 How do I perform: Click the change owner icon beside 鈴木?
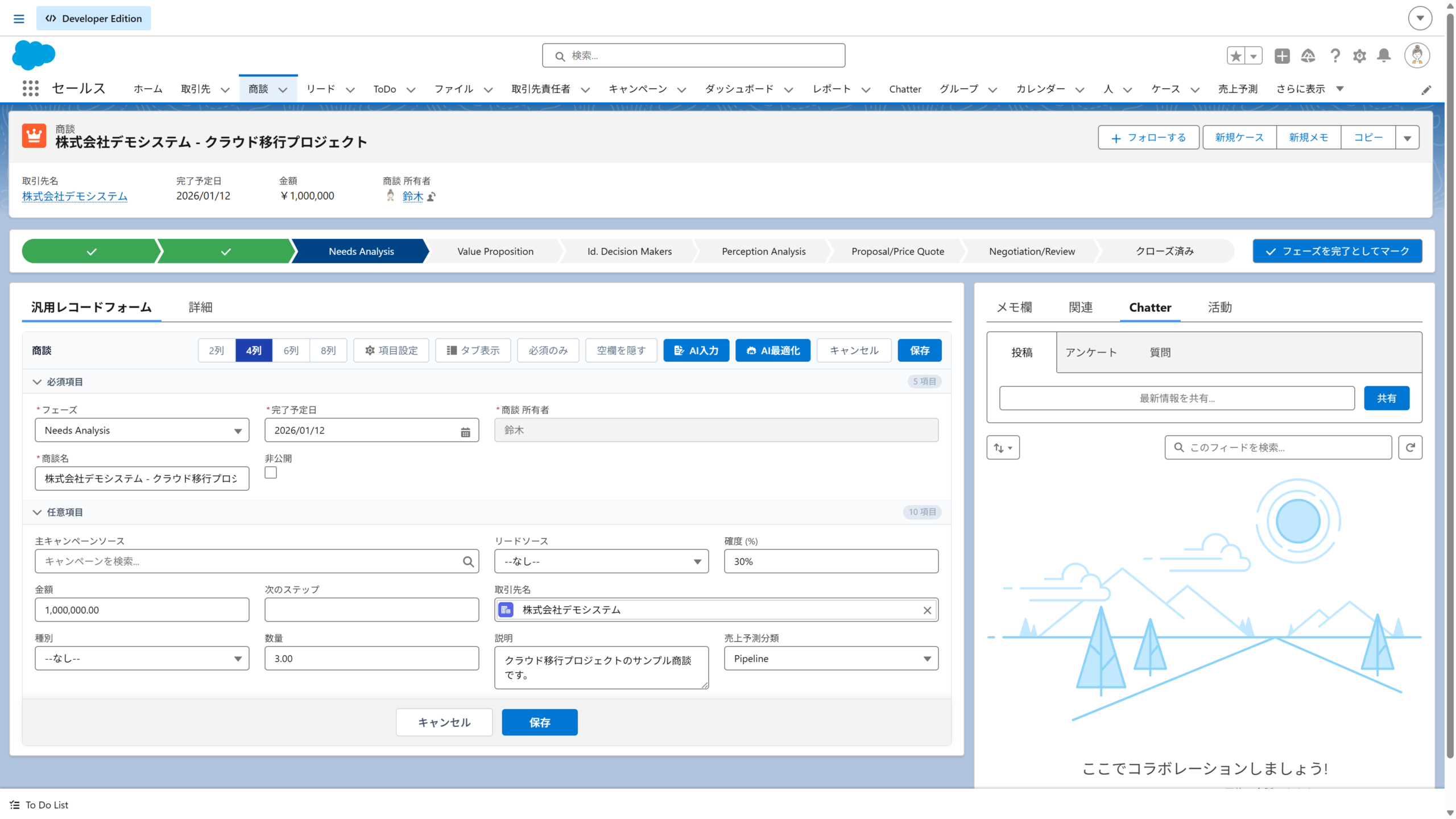tap(432, 197)
